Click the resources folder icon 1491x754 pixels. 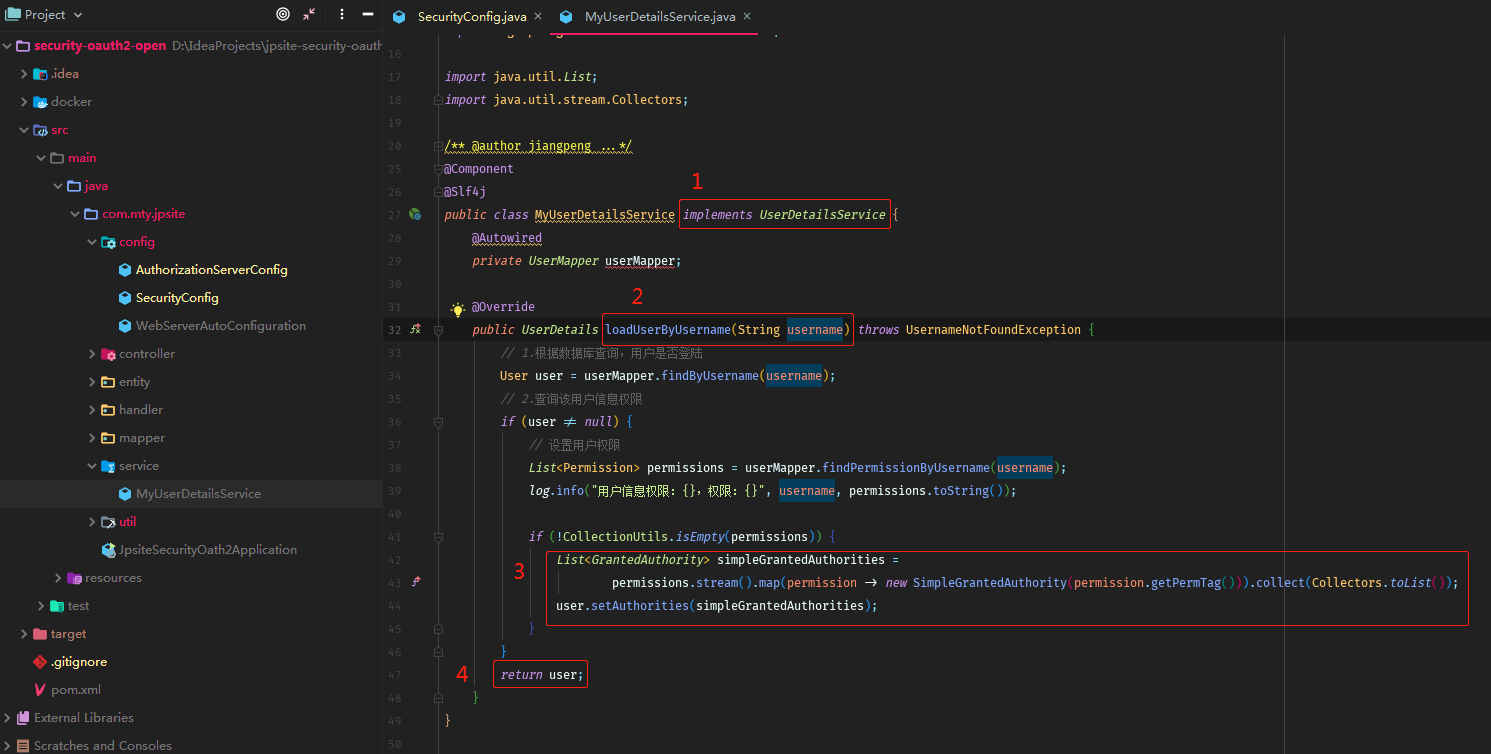[75, 578]
